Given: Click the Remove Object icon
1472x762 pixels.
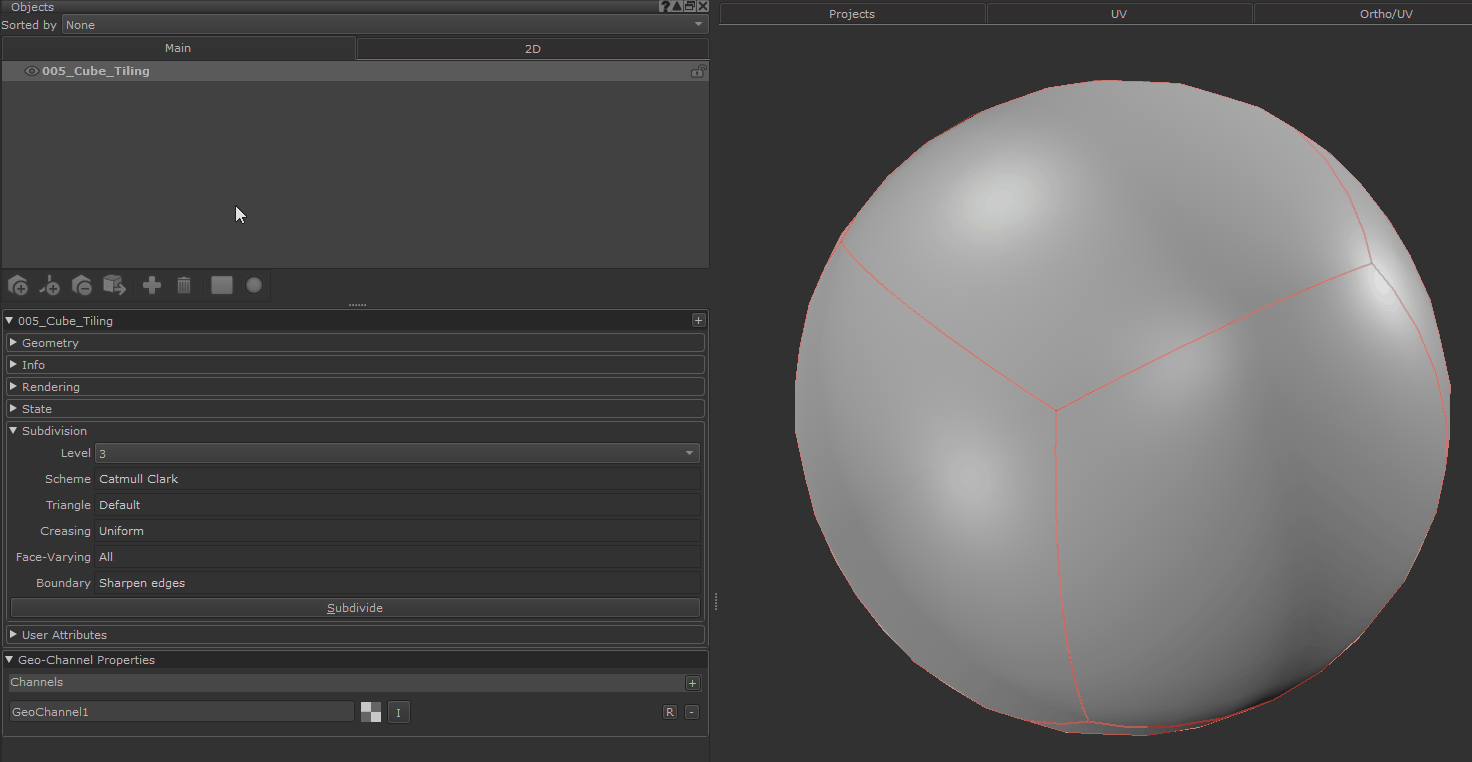Looking at the screenshot, I should [82, 286].
